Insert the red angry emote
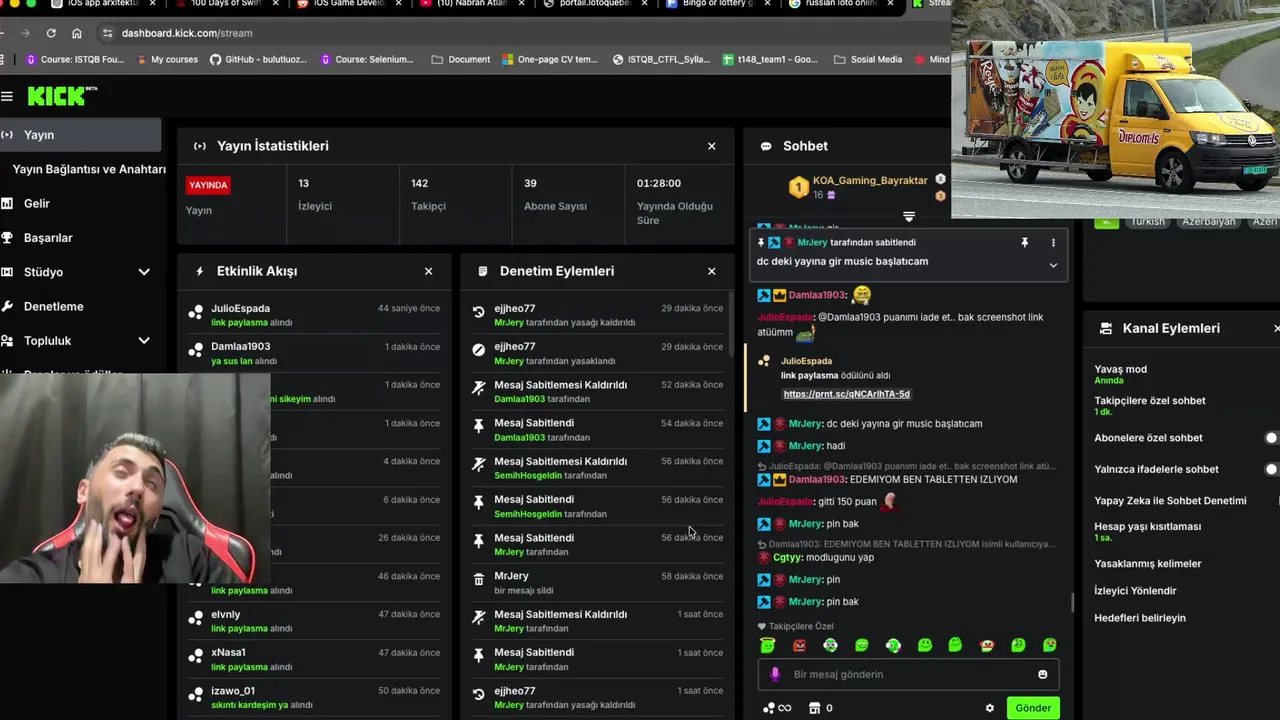This screenshot has width=1280, height=720. 799,645
